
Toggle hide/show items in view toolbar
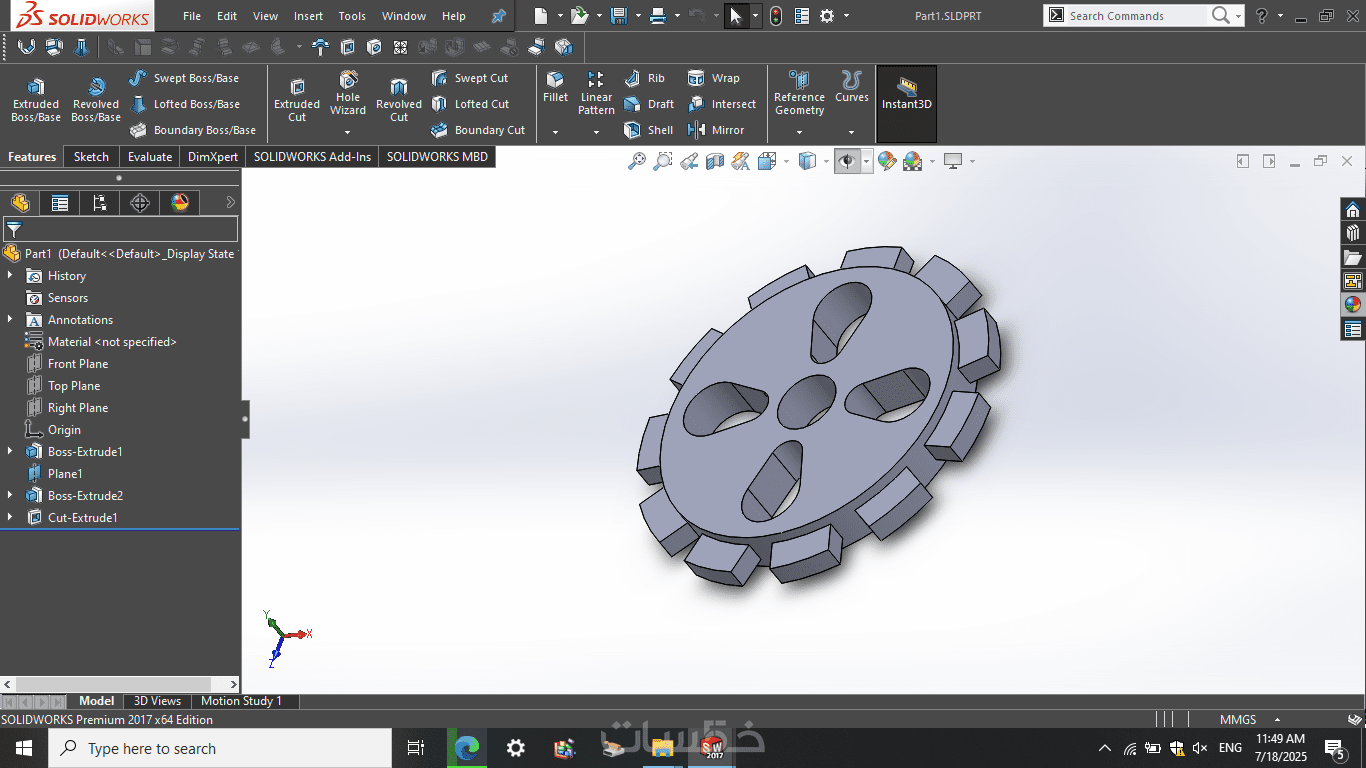(847, 161)
